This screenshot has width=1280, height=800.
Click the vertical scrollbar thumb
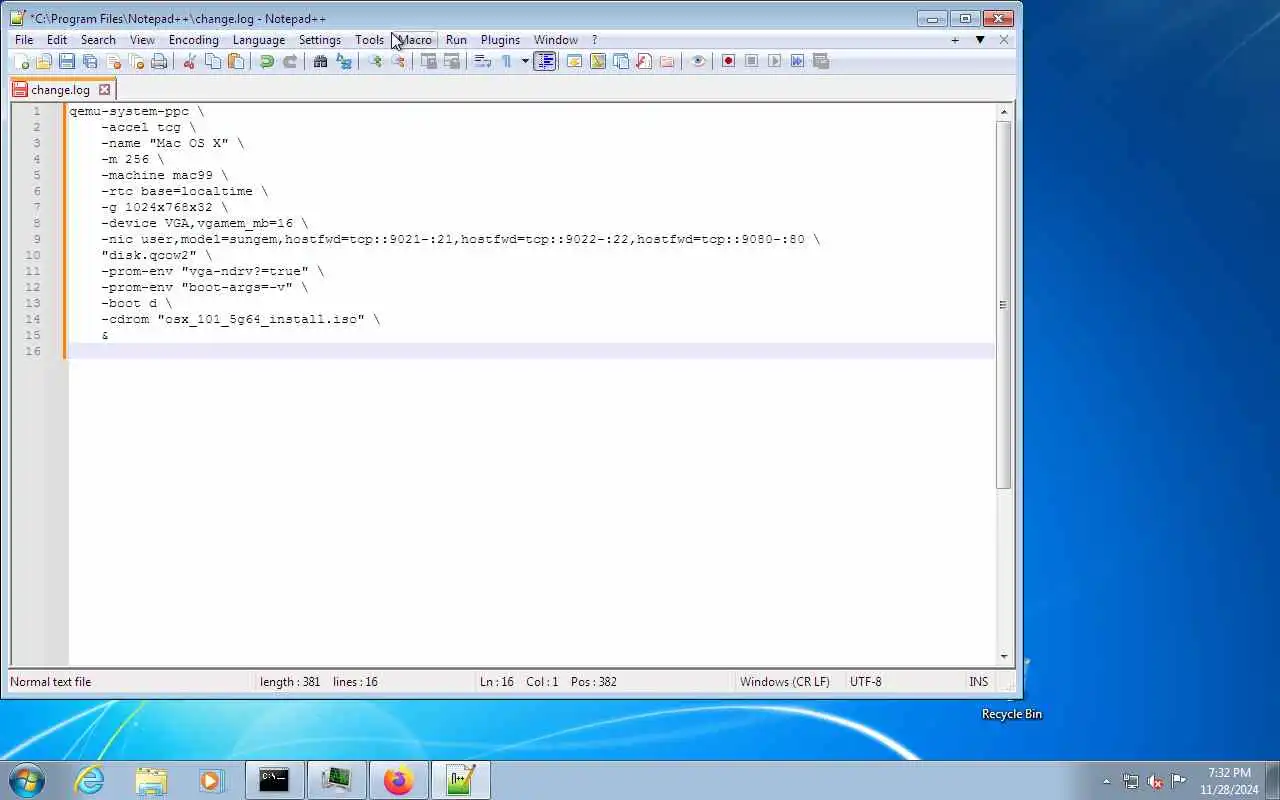tap(1004, 305)
